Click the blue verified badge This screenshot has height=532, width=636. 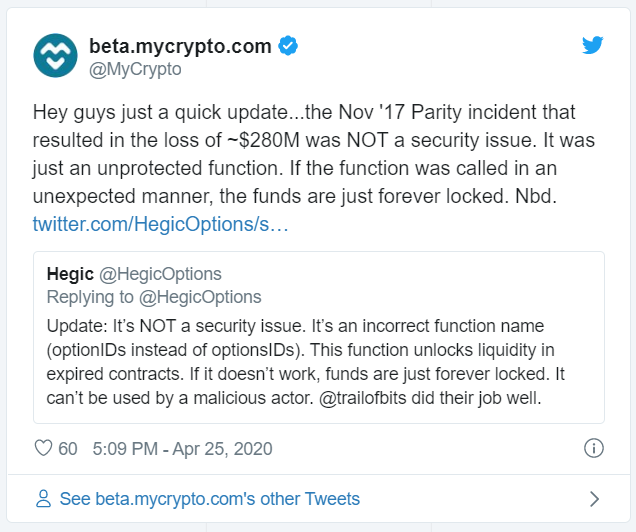point(288,46)
